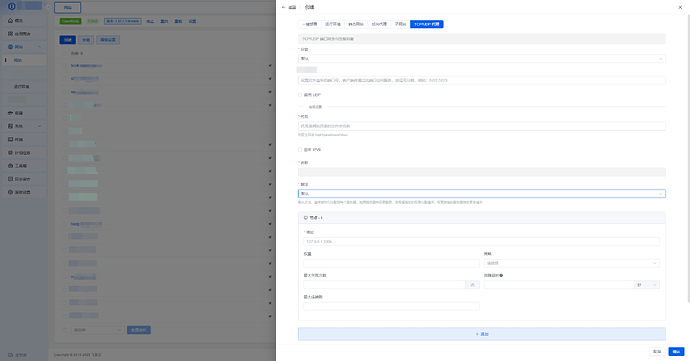This screenshot has height=361, width=690.
Task: Click the 1Panel logo in sidebar
Action: (12, 6)
